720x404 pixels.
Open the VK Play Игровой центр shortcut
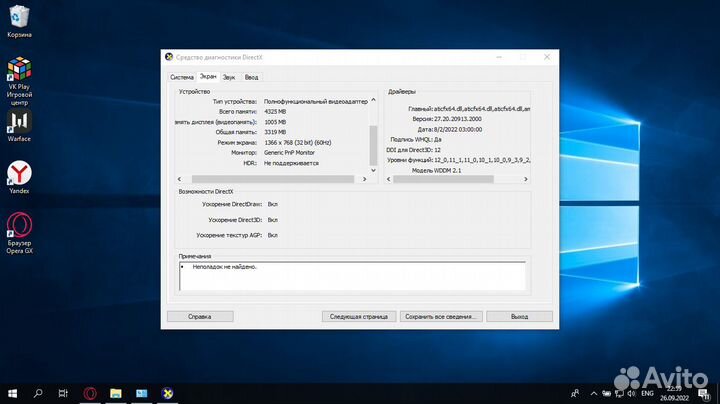pyautogui.click(x=19, y=81)
